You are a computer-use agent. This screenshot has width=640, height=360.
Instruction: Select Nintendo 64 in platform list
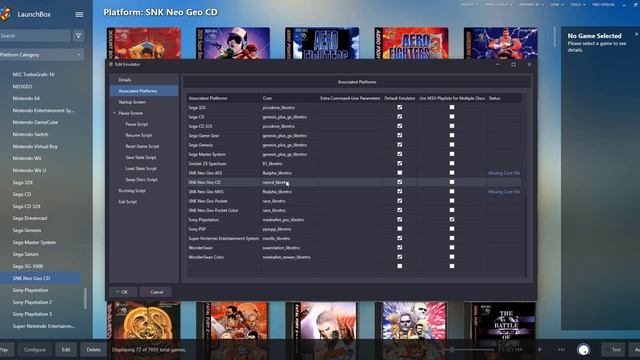click(x=26, y=98)
